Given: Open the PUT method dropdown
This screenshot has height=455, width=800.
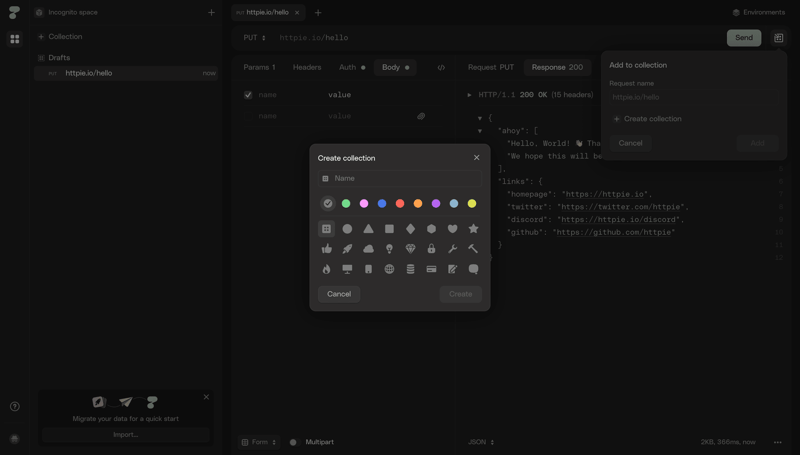Looking at the screenshot, I should [254, 38].
